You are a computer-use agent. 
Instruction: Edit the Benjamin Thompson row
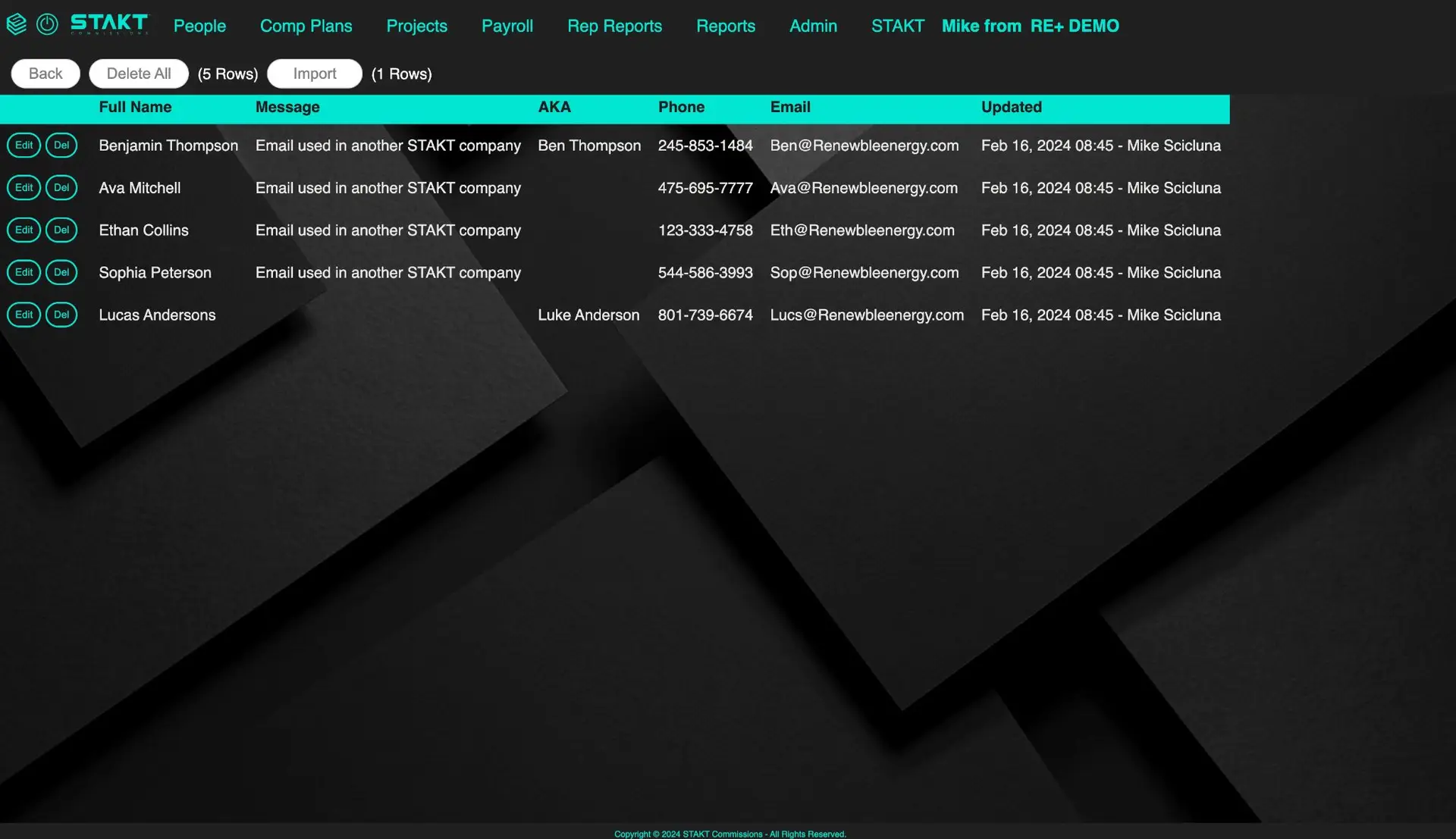[24, 145]
